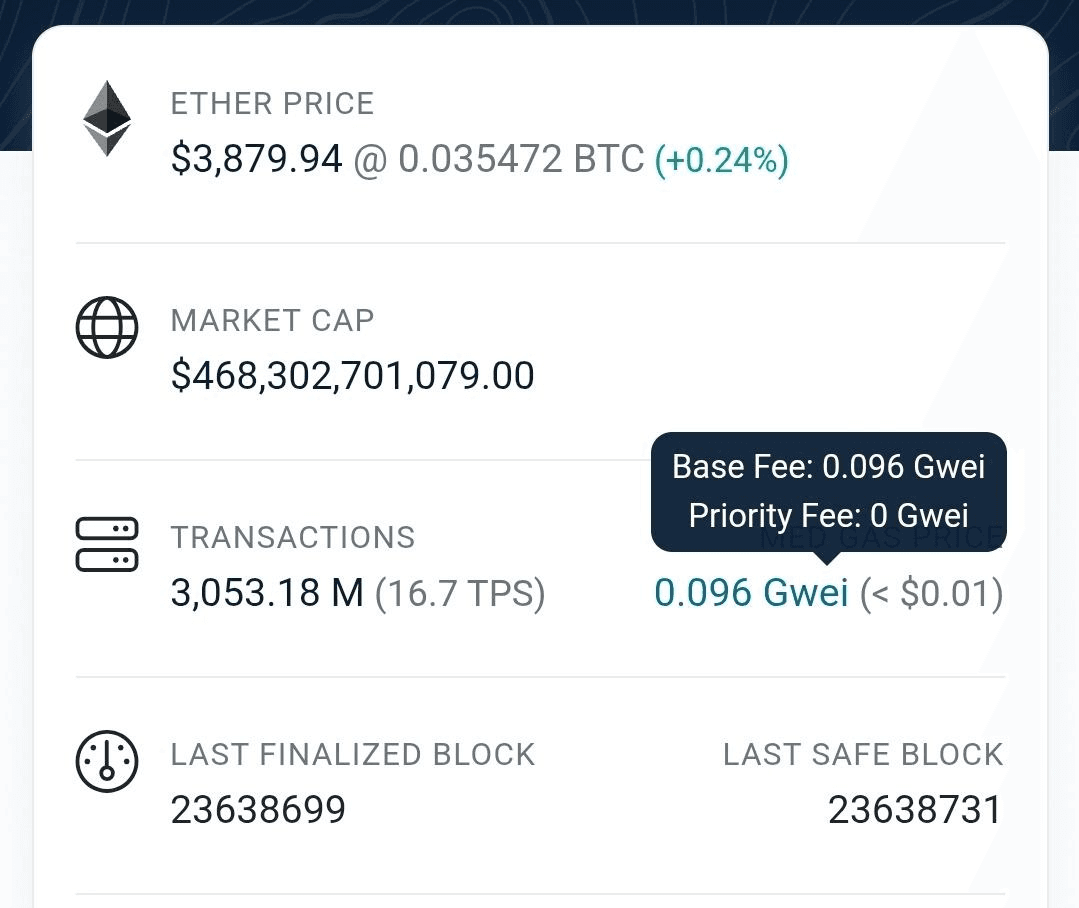Screen dimensions: 1079x908
Task: Open the $468,302,701,079.00 market cap link
Action: [x=353, y=376]
